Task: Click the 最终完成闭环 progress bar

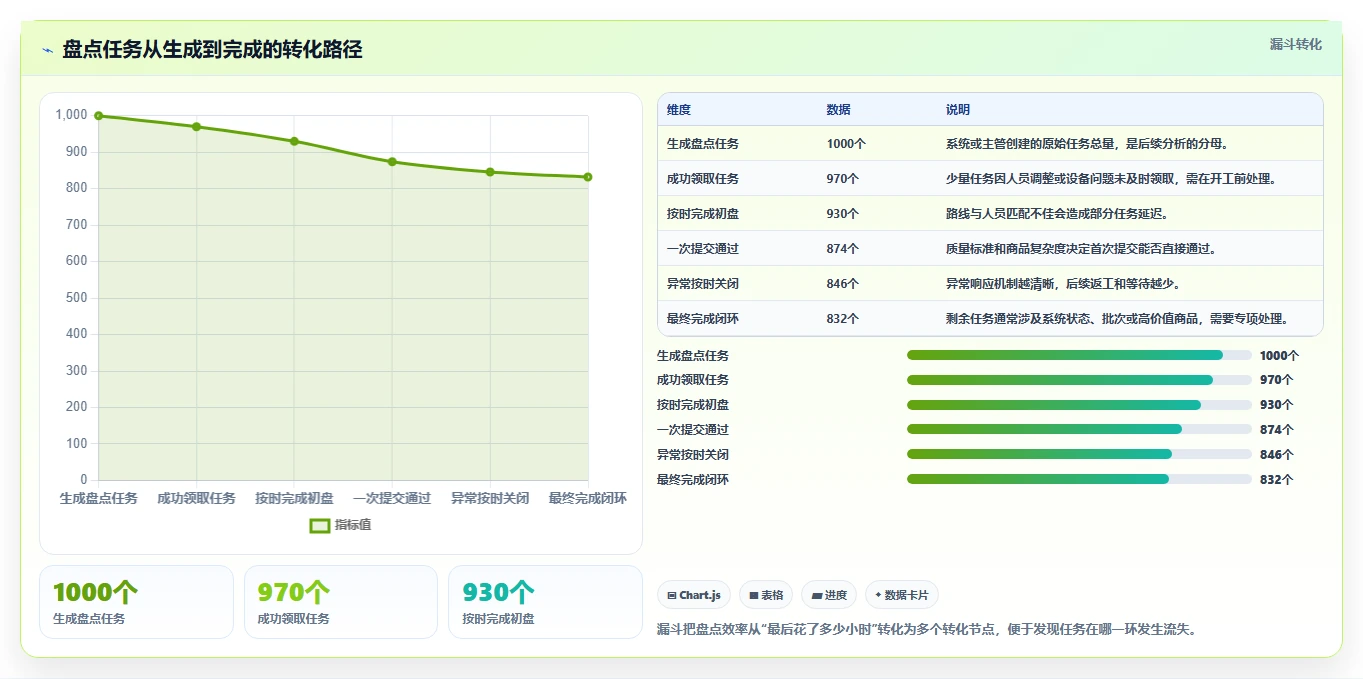Action: pyautogui.click(x=1079, y=479)
